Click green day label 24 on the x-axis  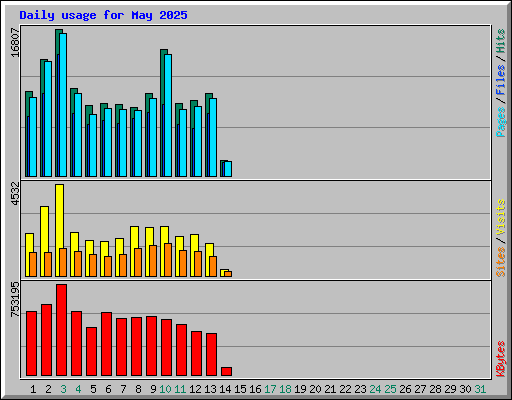click(375, 389)
